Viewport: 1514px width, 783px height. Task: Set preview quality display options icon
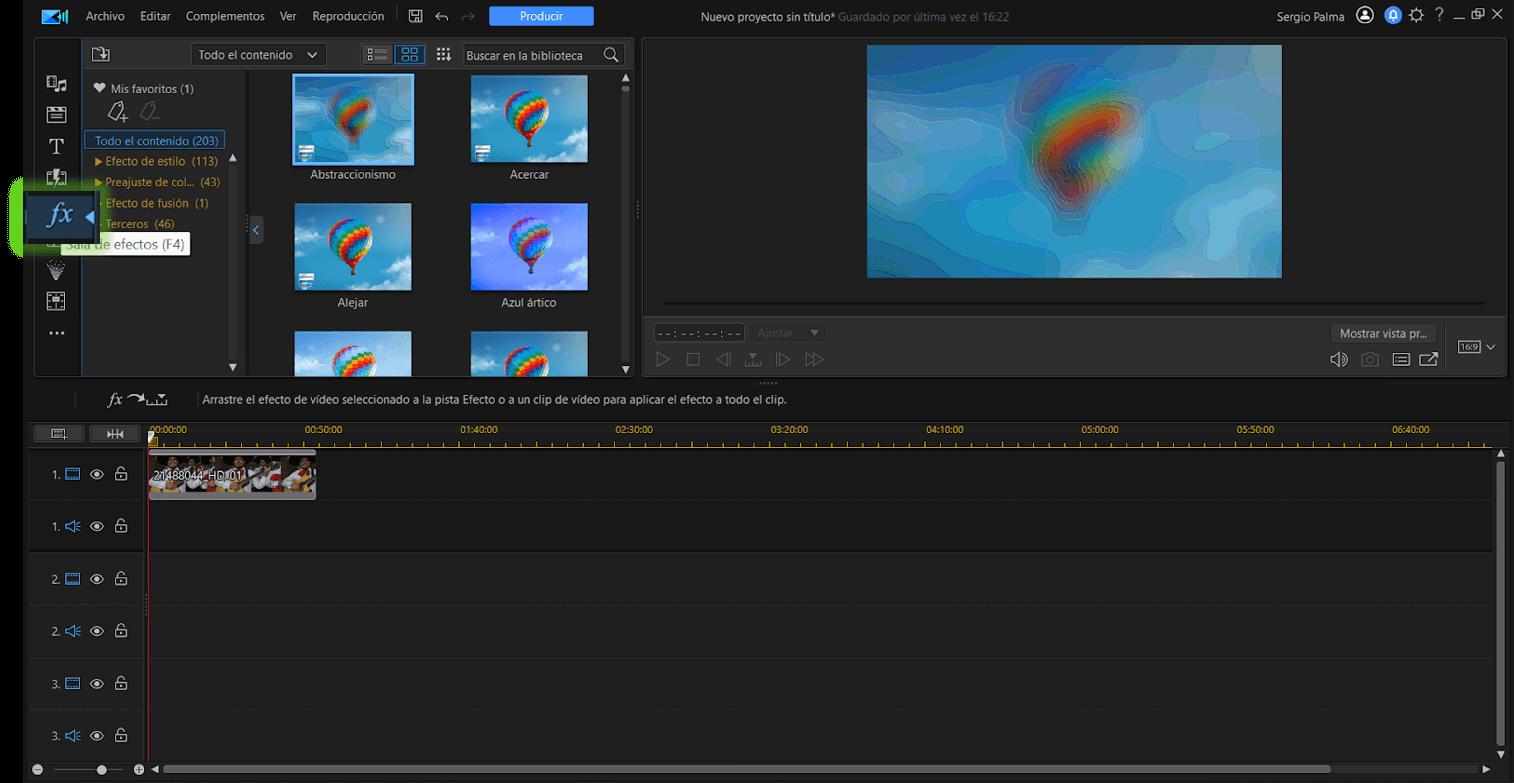pos(1401,359)
